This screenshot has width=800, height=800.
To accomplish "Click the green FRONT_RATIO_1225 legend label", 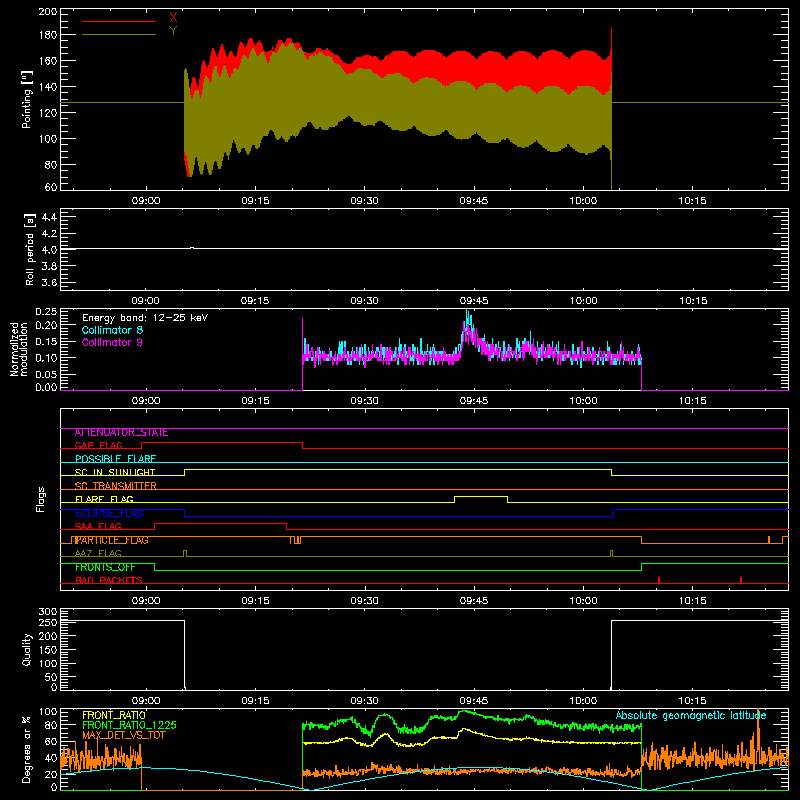I will (129, 725).
